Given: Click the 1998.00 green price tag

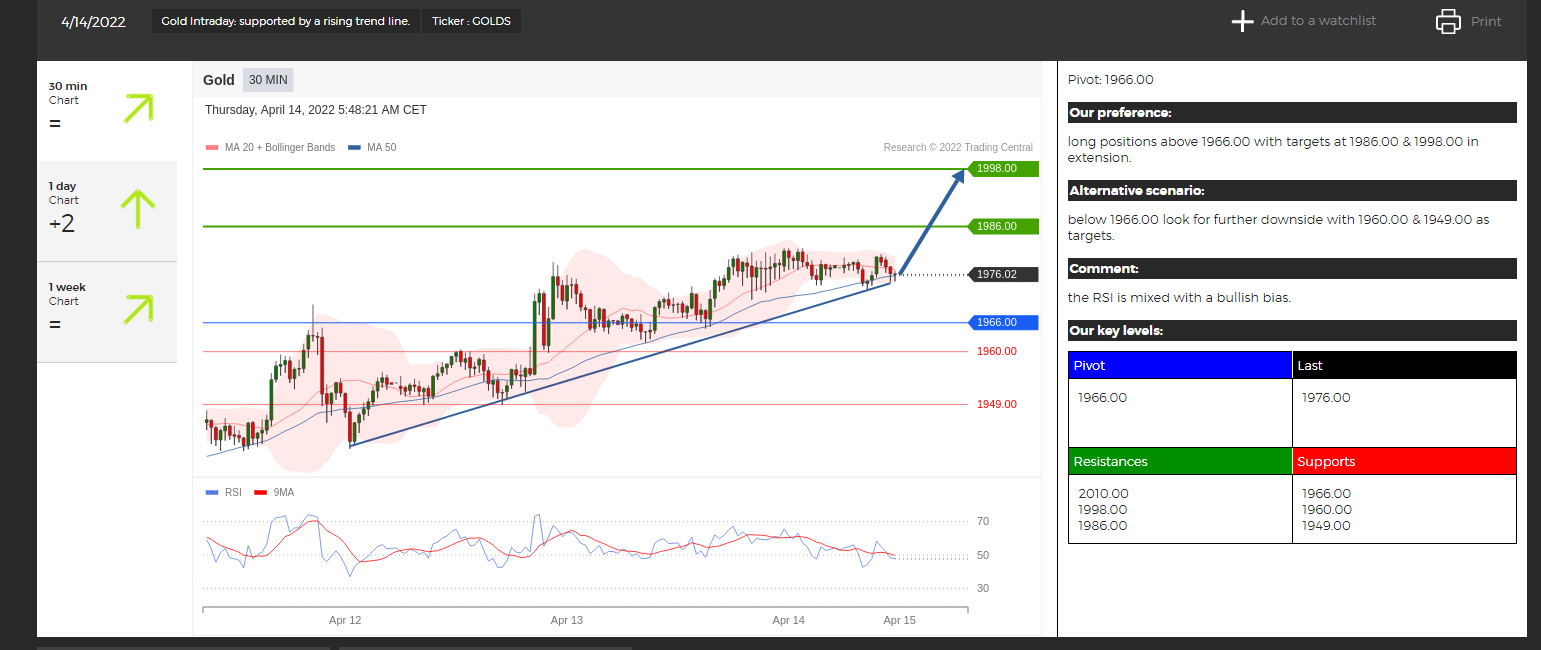Looking at the screenshot, I should point(1004,169).
